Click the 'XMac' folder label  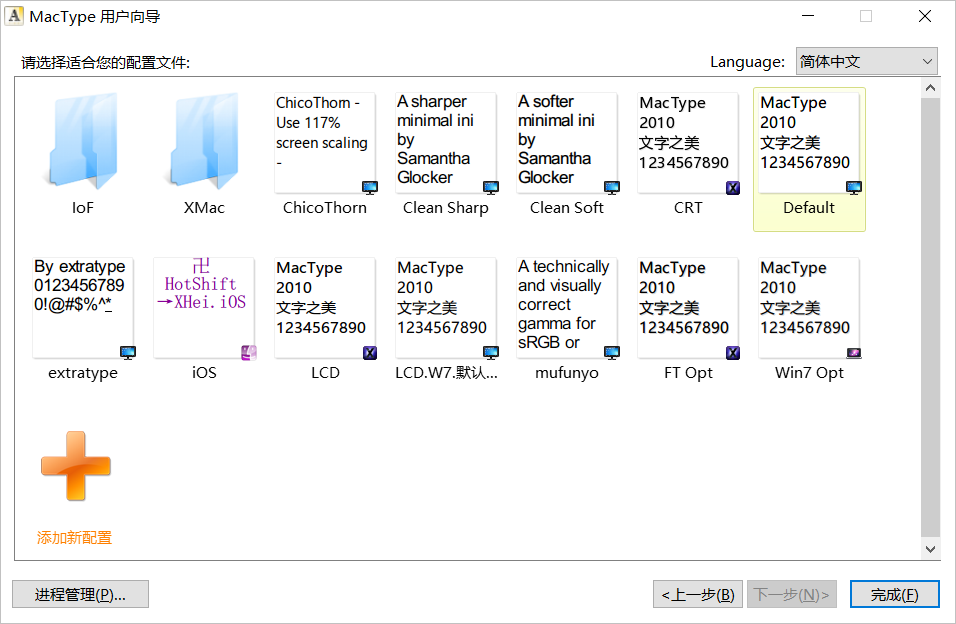204,208
